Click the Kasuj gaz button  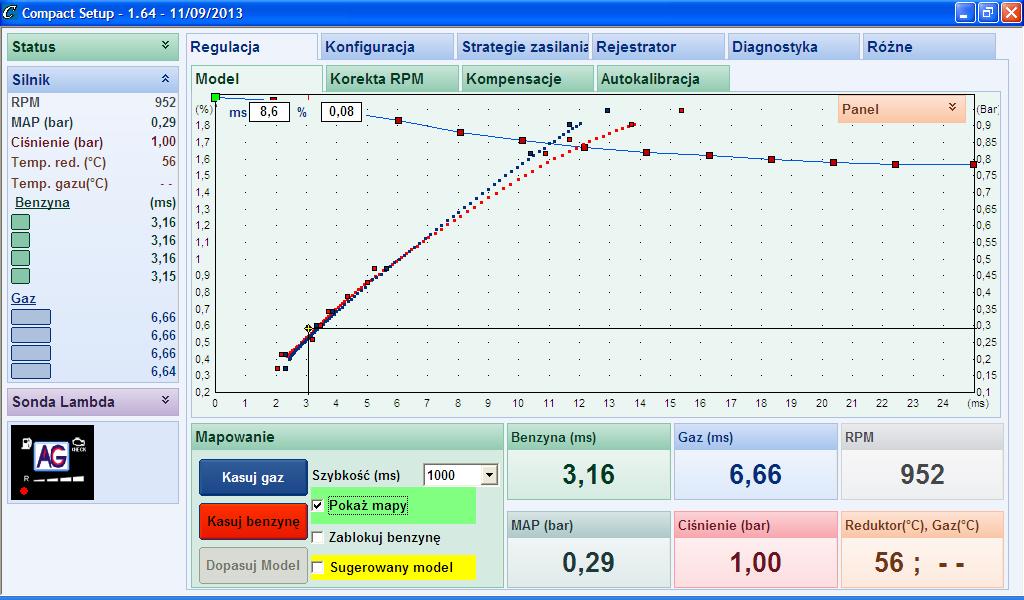pos(253,477)
